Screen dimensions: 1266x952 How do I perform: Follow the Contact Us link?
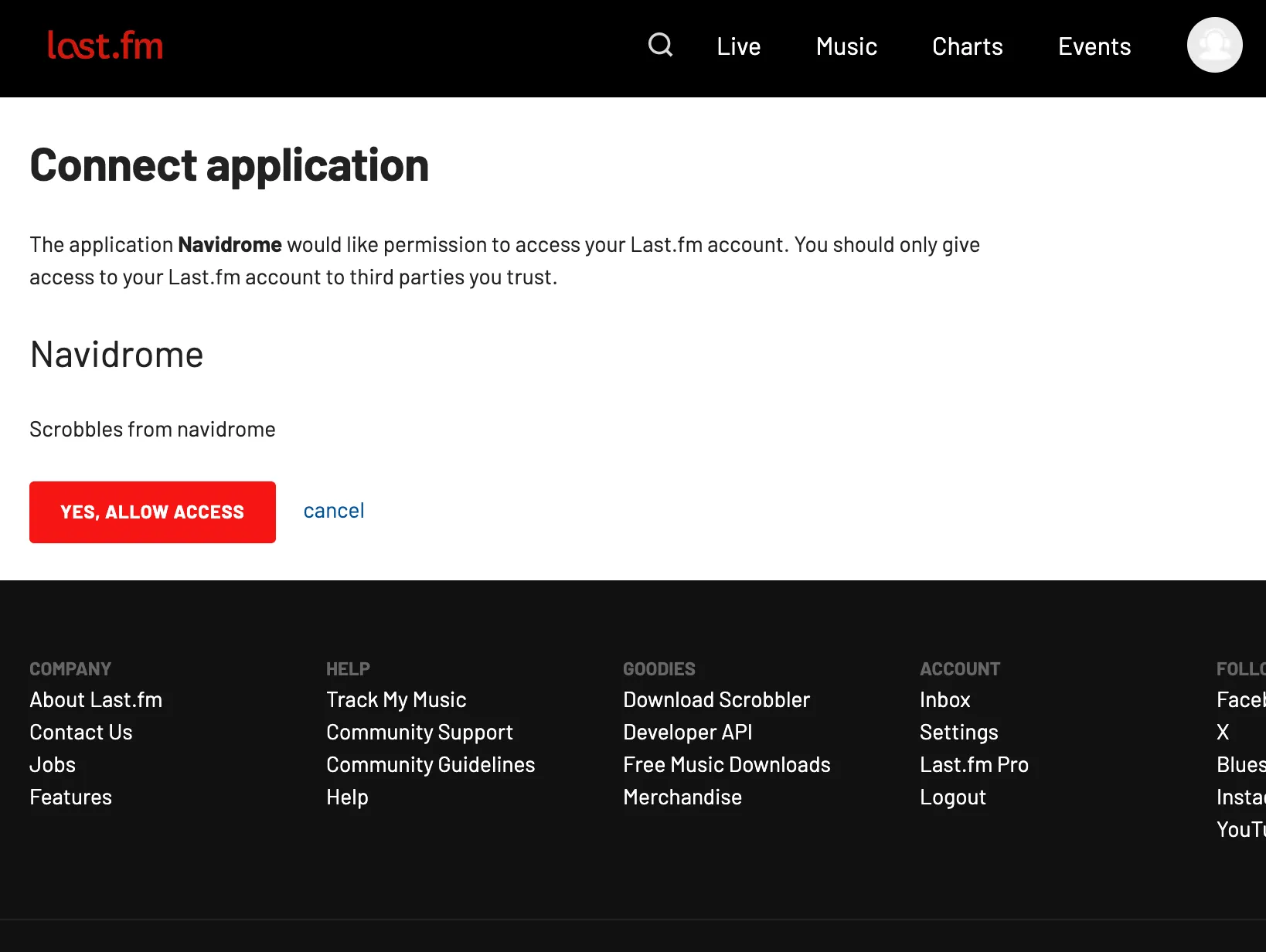81,732
